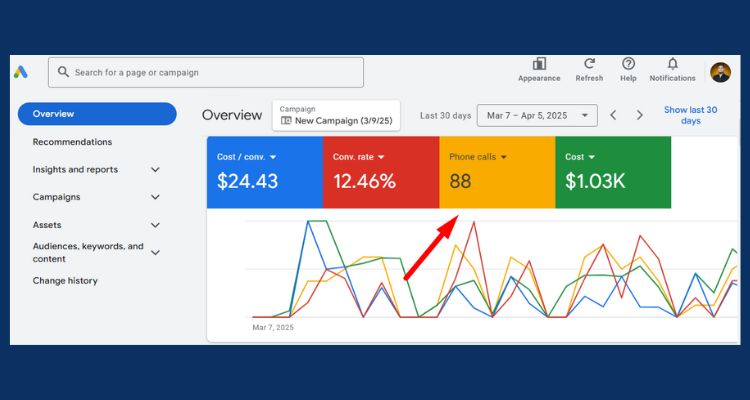This screenshot has width=750, height=400.
Task: Click the Refresh icon
Action: pos(589,64)
